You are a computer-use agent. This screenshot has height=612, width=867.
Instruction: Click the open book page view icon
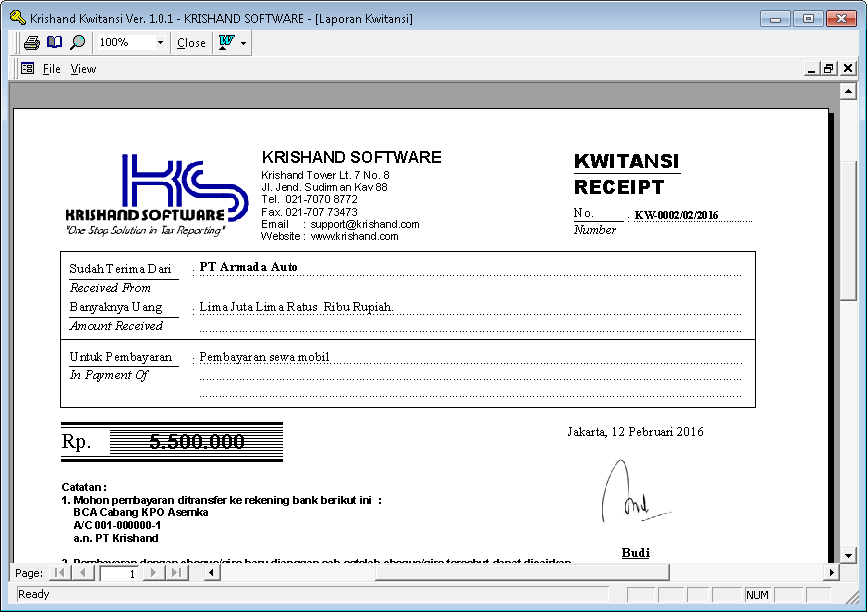(54, 42)
